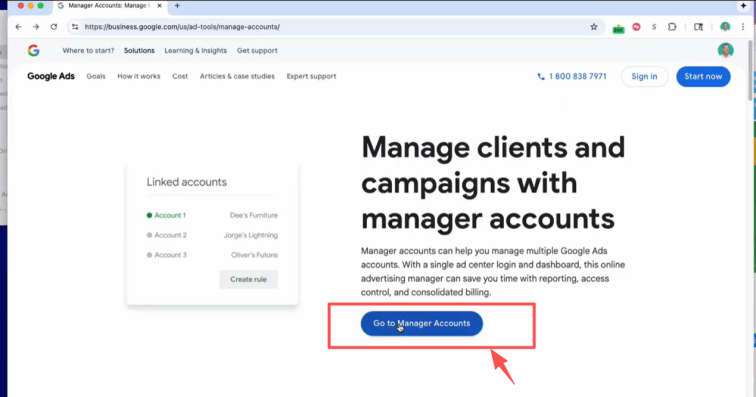Screen dimensions: 756x397
Task: Select Account 2 in Linked accounts
Action: coord(166,235)
